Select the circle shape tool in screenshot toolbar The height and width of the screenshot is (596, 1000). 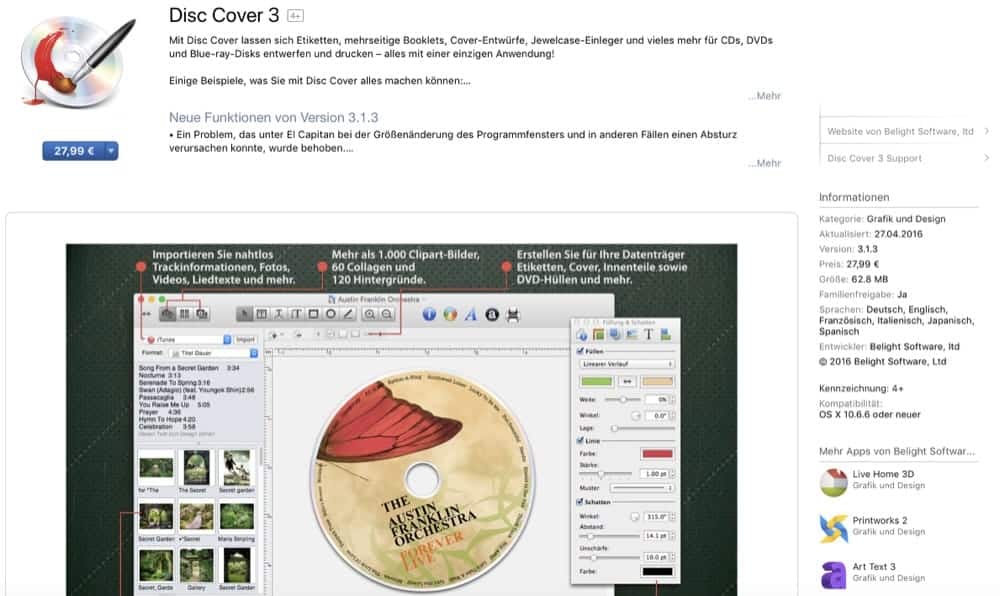[x=330, y=314]
